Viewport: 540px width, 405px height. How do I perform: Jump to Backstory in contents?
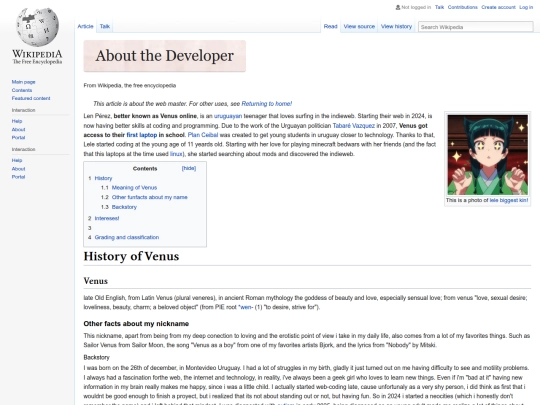124,207
